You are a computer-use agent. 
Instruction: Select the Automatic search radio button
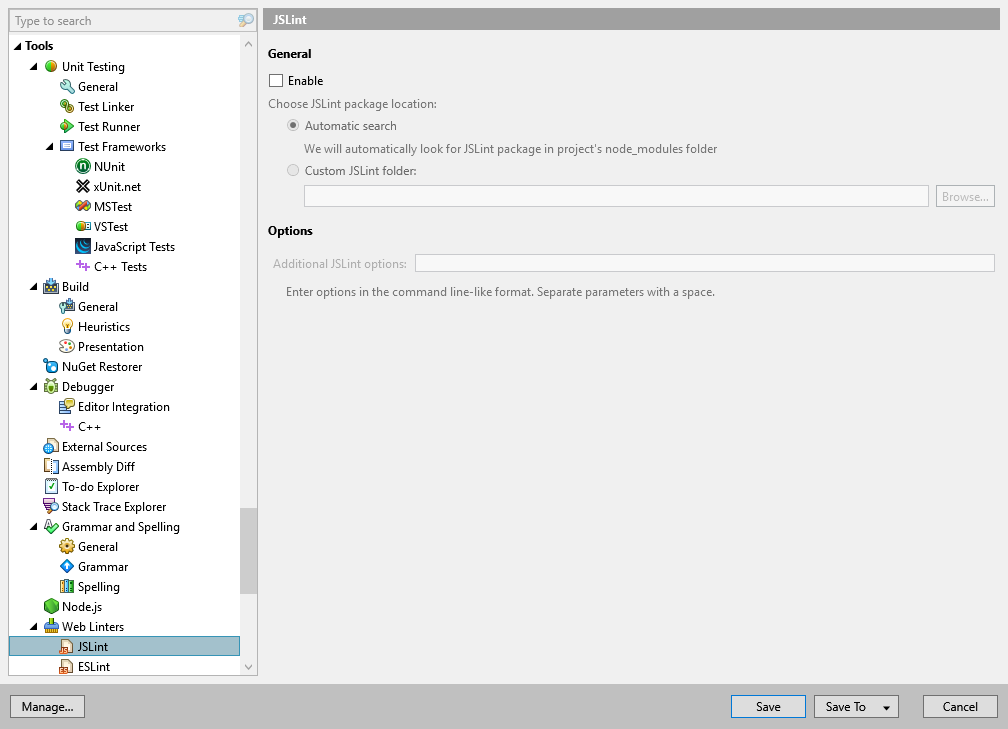point(293,125)
